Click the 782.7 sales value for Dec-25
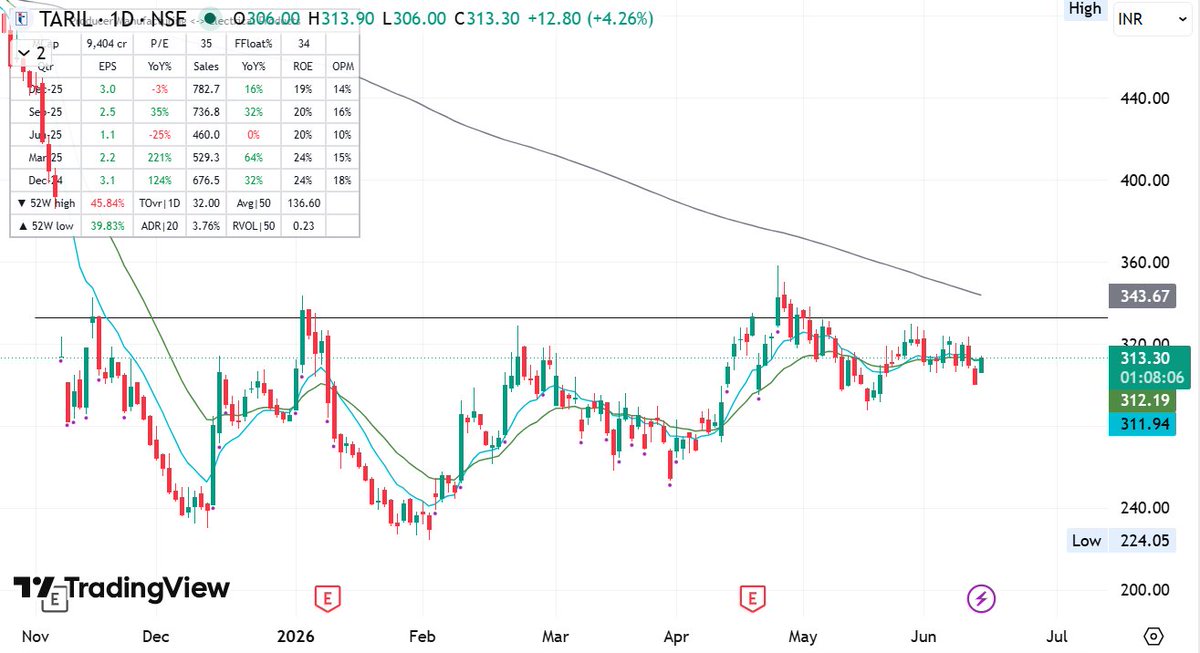The image size is (1200, 653). click(206, 89)
